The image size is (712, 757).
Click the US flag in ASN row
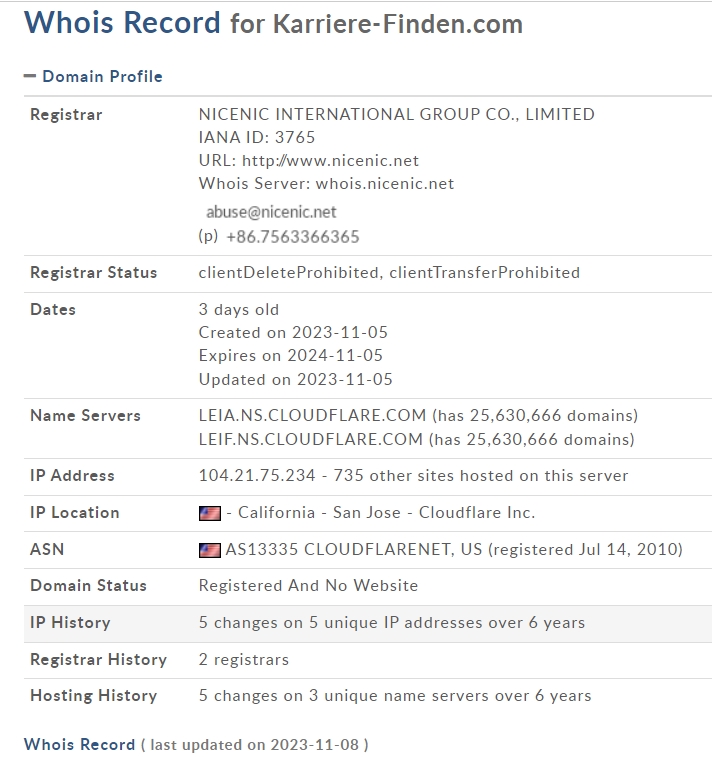pos(209,550)
